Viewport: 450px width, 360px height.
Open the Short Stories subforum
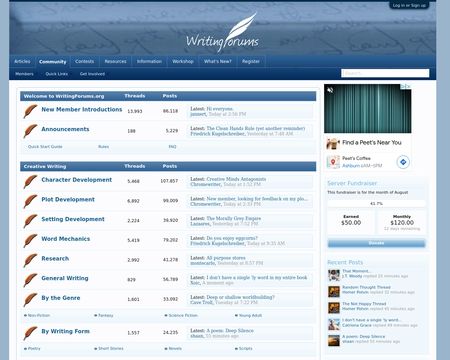coord(111,349)
